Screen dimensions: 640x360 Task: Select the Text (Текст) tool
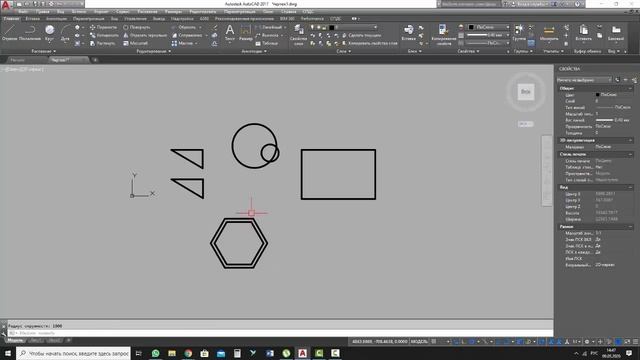pyautogui.click(x=230, y=33)
